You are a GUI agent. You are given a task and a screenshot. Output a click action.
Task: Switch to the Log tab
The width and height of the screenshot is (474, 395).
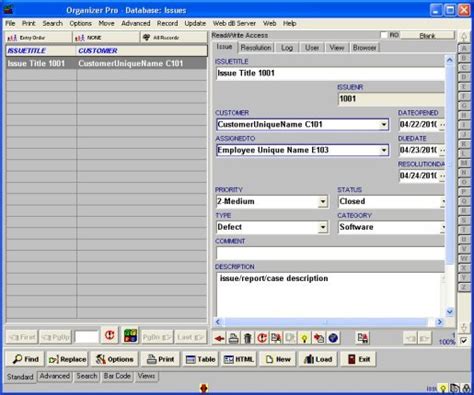287,48
